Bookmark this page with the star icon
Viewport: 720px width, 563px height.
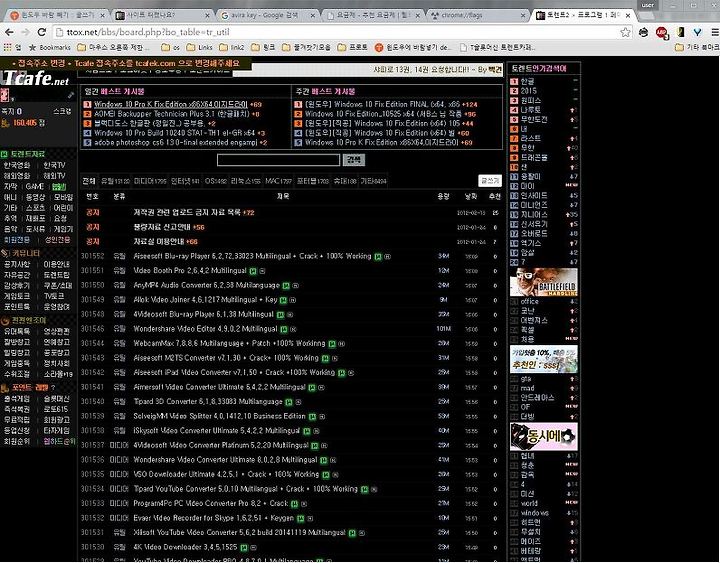click(x=625, y=32)
